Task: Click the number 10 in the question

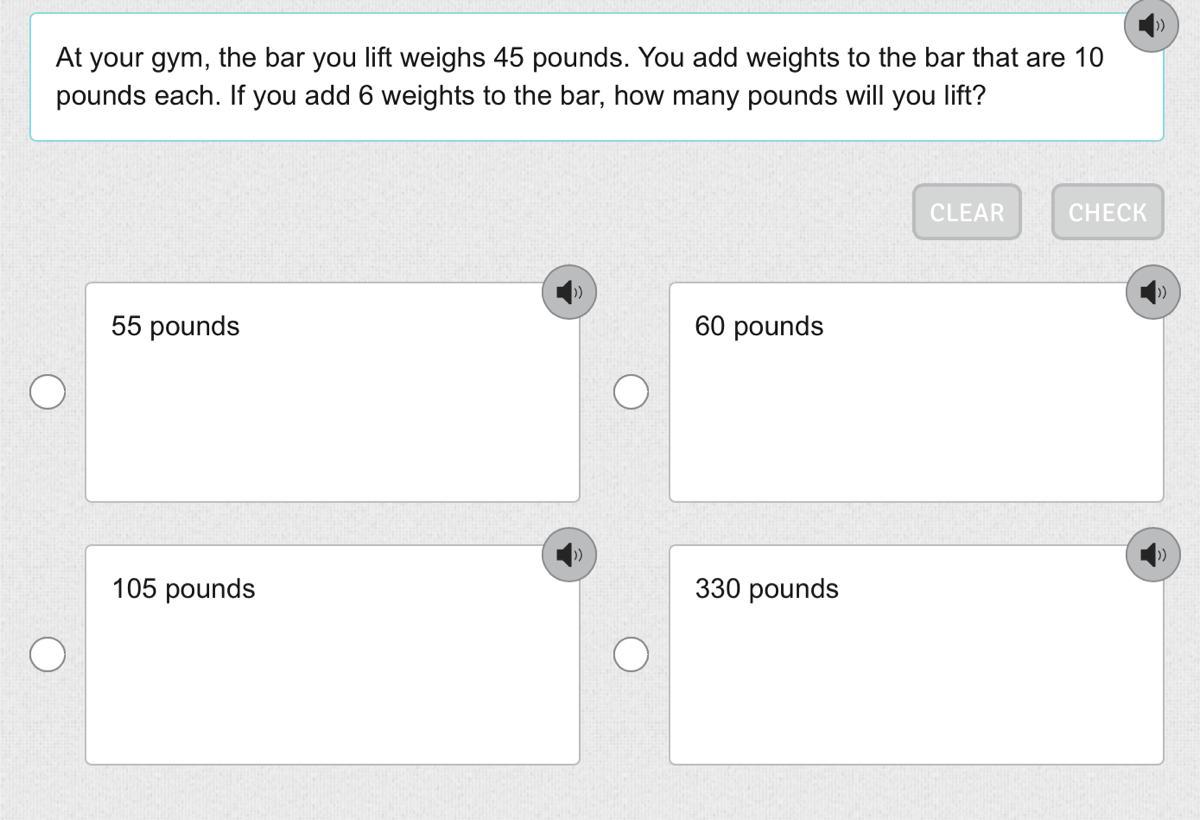Action: tap(1089, 58)
